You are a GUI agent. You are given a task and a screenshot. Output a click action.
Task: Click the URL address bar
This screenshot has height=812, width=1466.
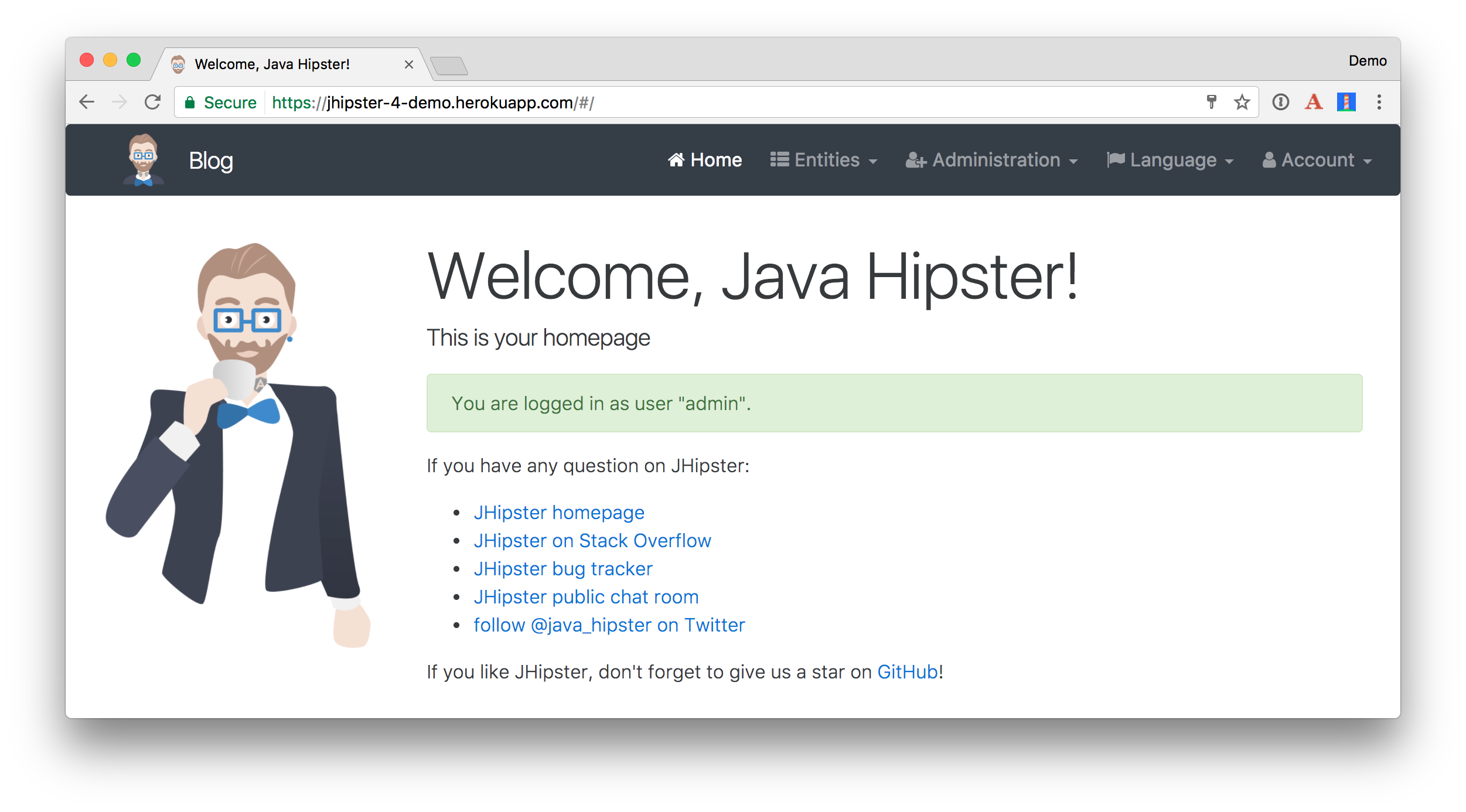[703, 103]
